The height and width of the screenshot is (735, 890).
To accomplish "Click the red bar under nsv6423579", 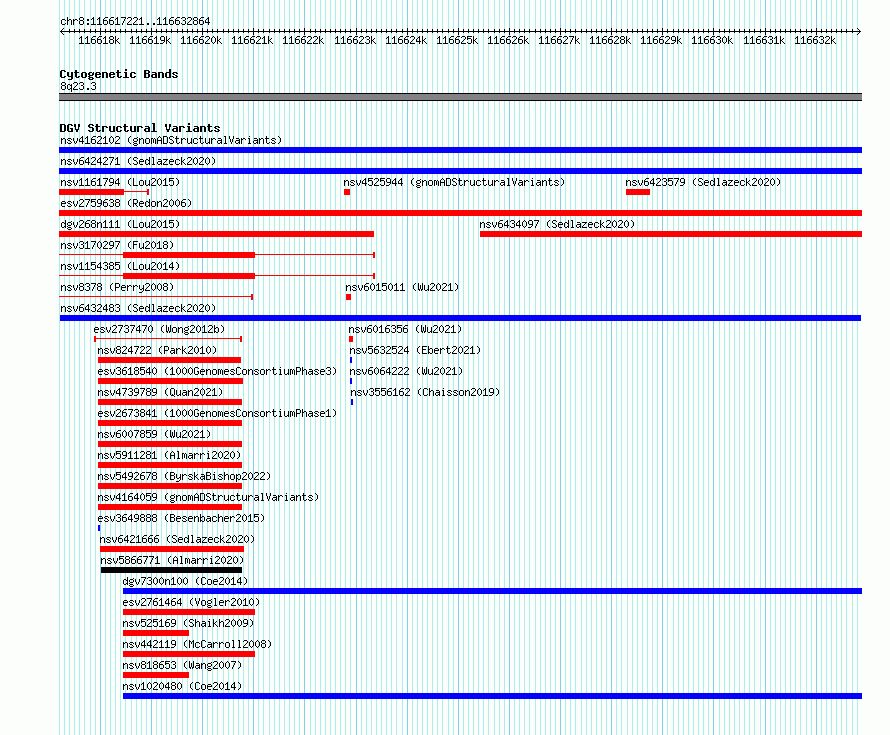I will (x=637, y=192).
